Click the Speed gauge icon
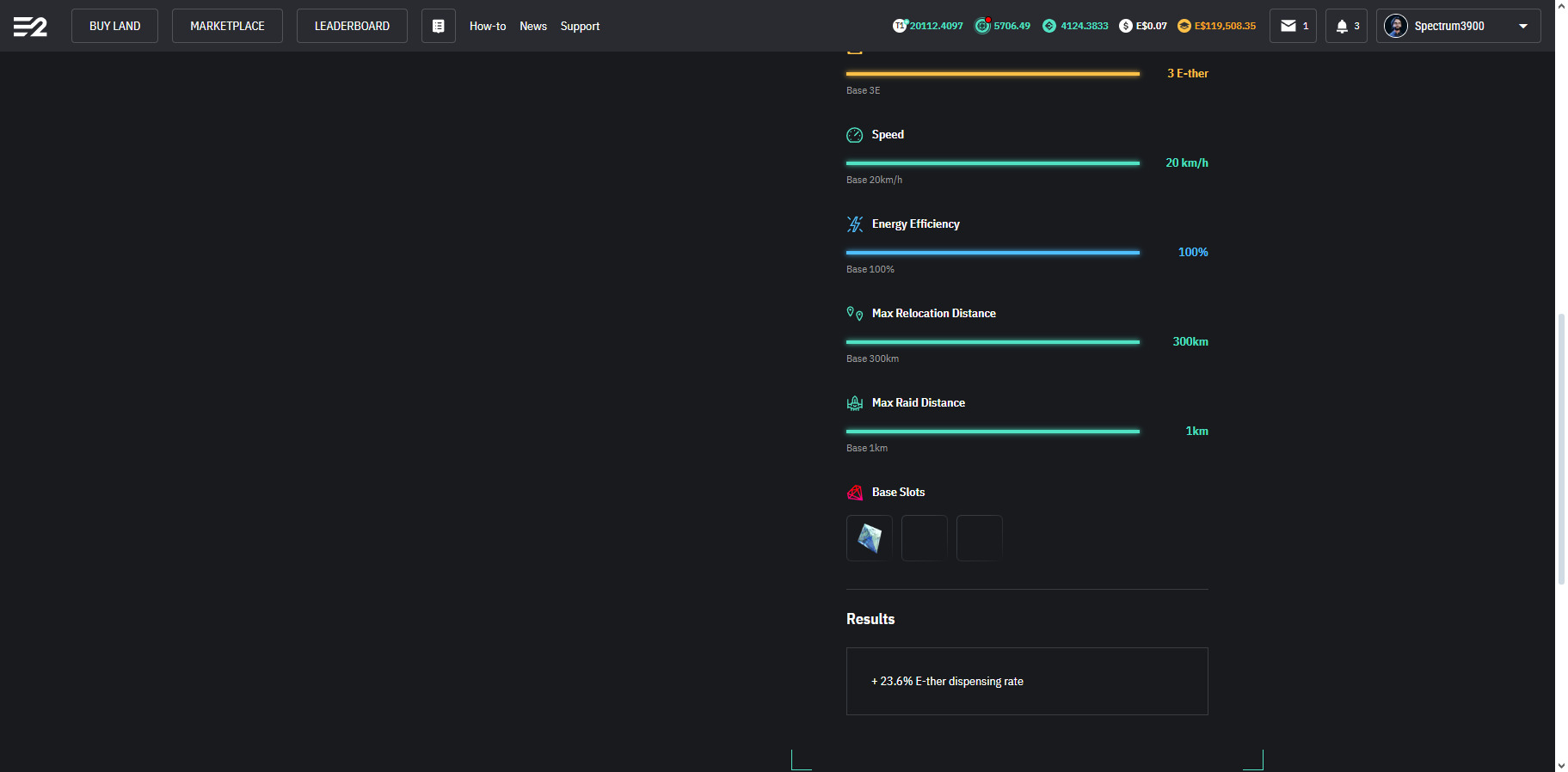 pos(854,135)
